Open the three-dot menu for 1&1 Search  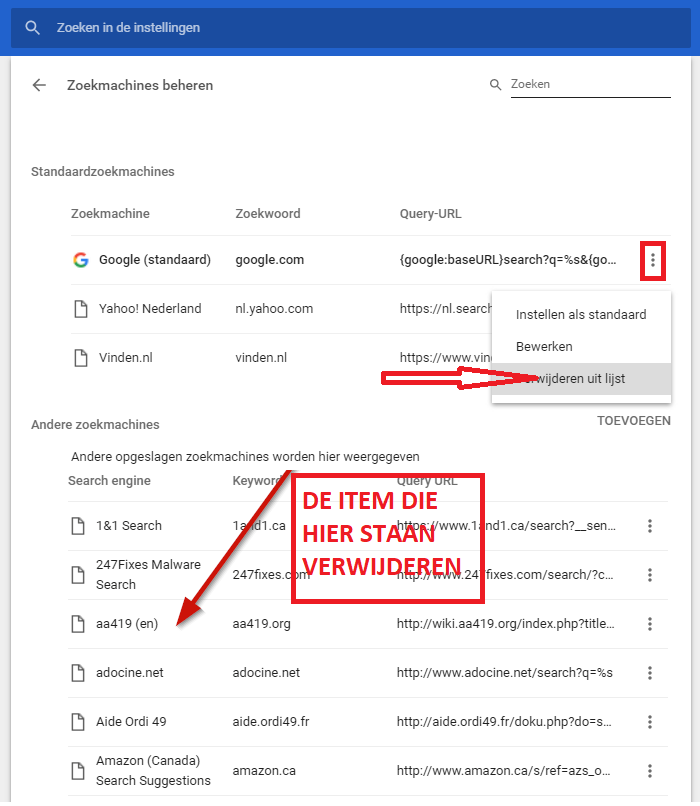[650, 526]
